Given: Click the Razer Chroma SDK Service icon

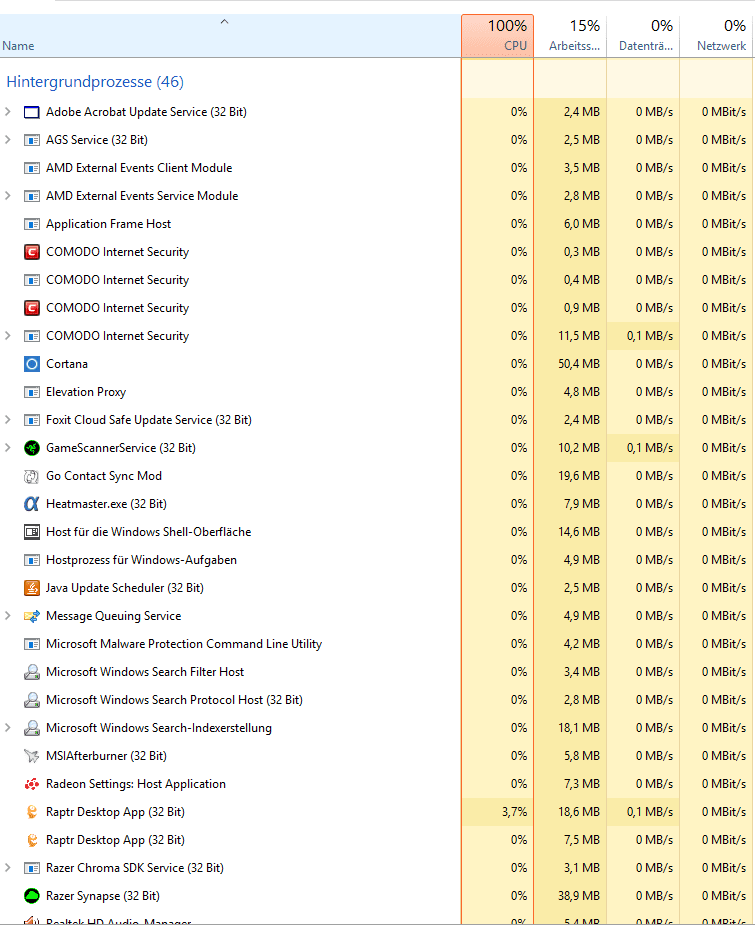Looking at the screenshot, I should (31, 868).
